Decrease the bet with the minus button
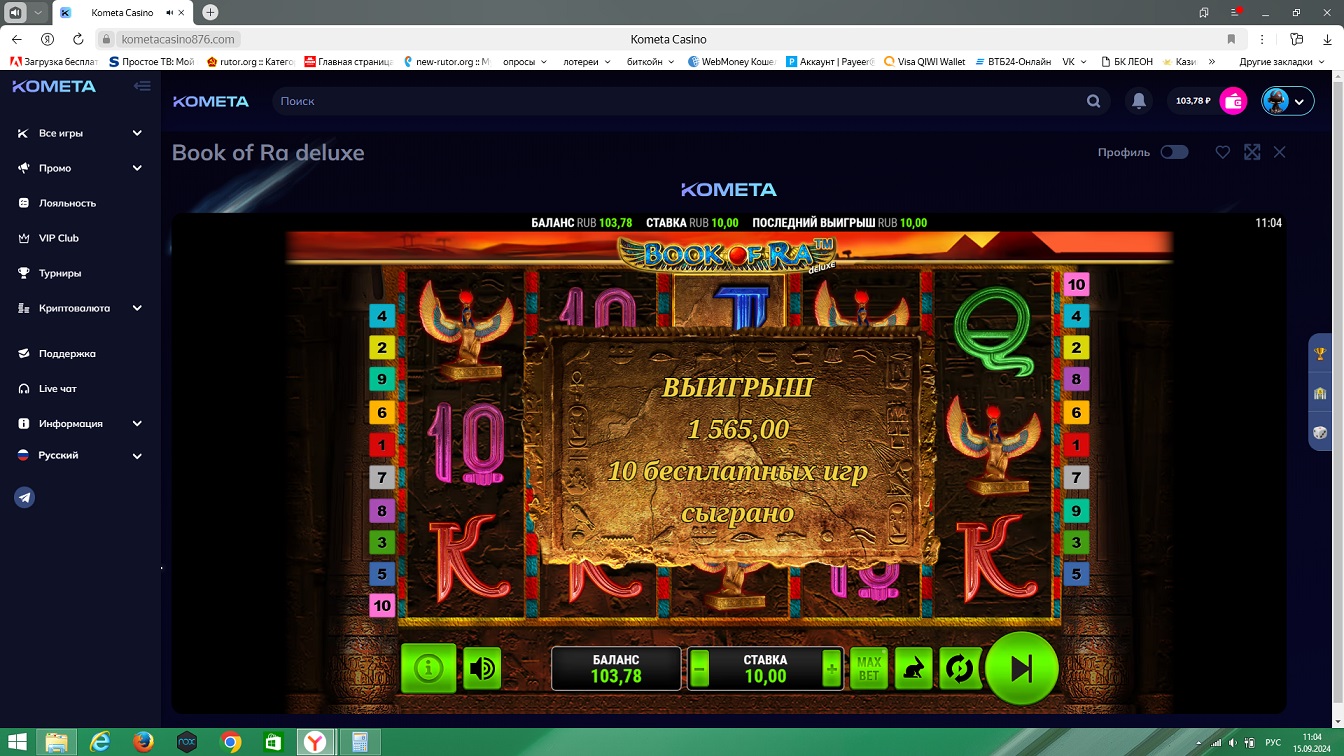The height and width of the screenshot is (756, 1344). click(700, 669)
